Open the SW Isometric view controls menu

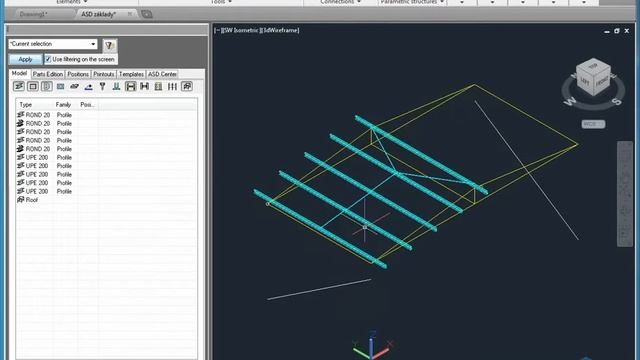[241, 30]
